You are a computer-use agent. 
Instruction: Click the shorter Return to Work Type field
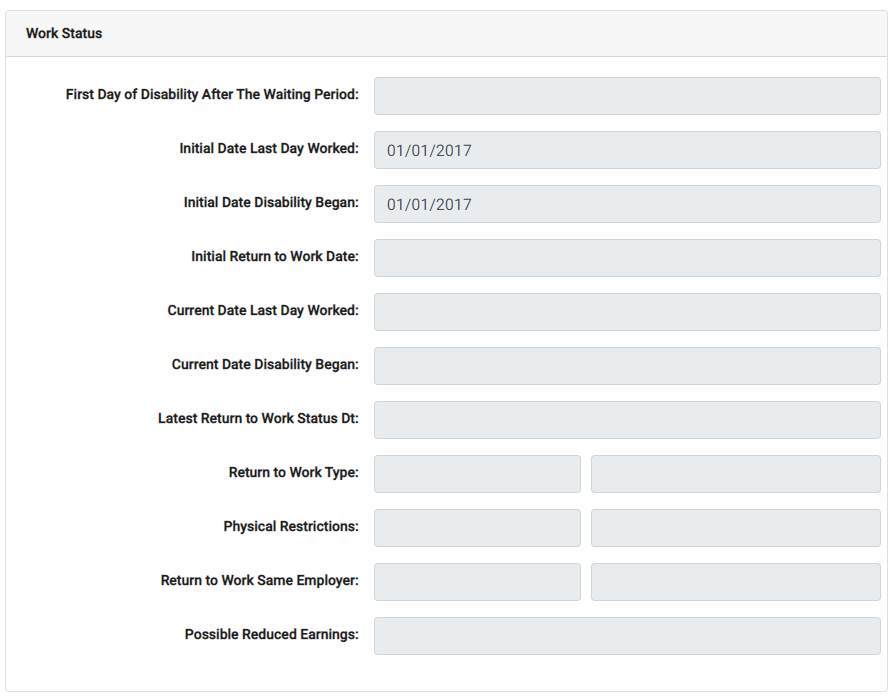(477, 474)
